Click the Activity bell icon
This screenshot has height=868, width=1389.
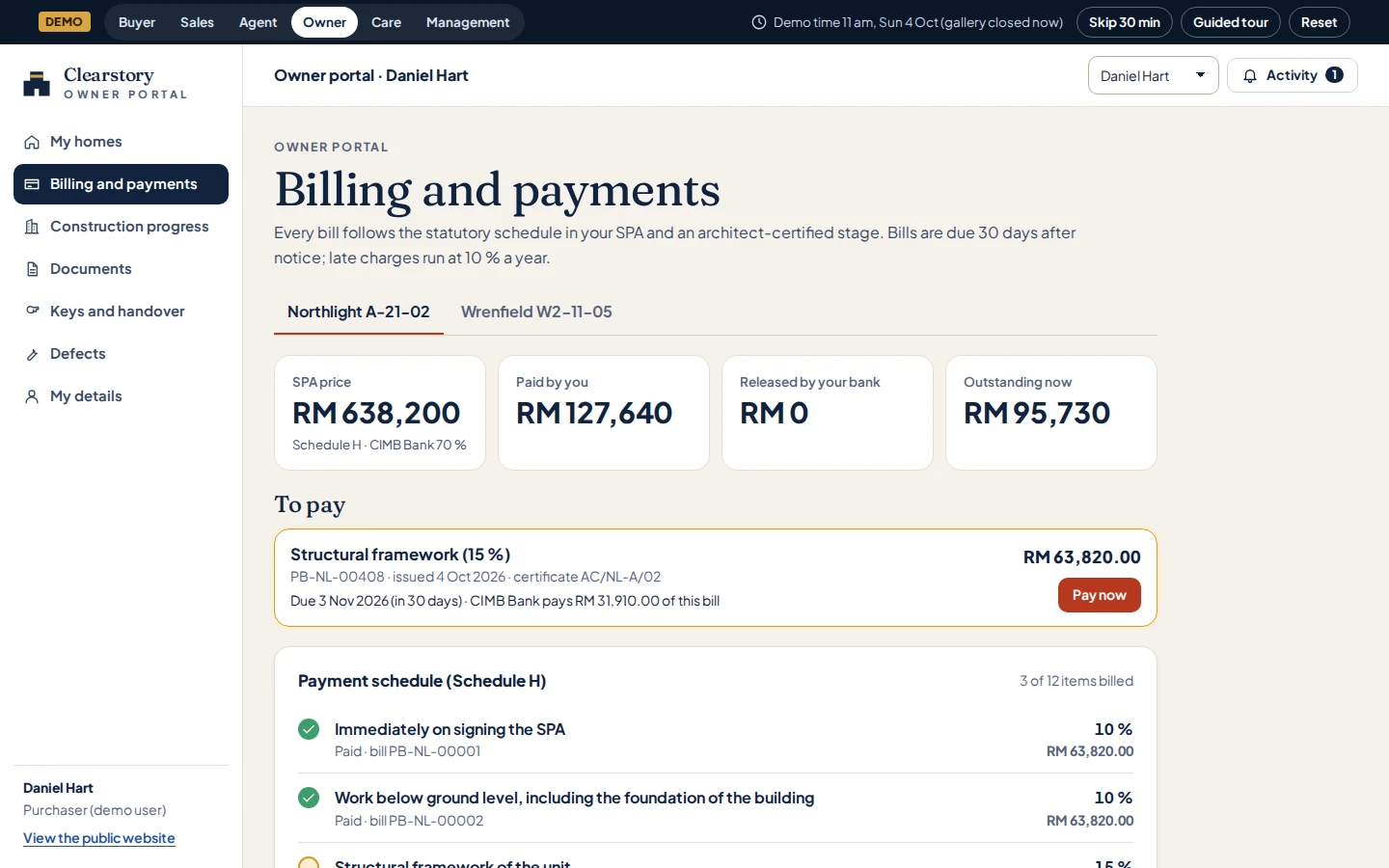[x=1250, y=76]
